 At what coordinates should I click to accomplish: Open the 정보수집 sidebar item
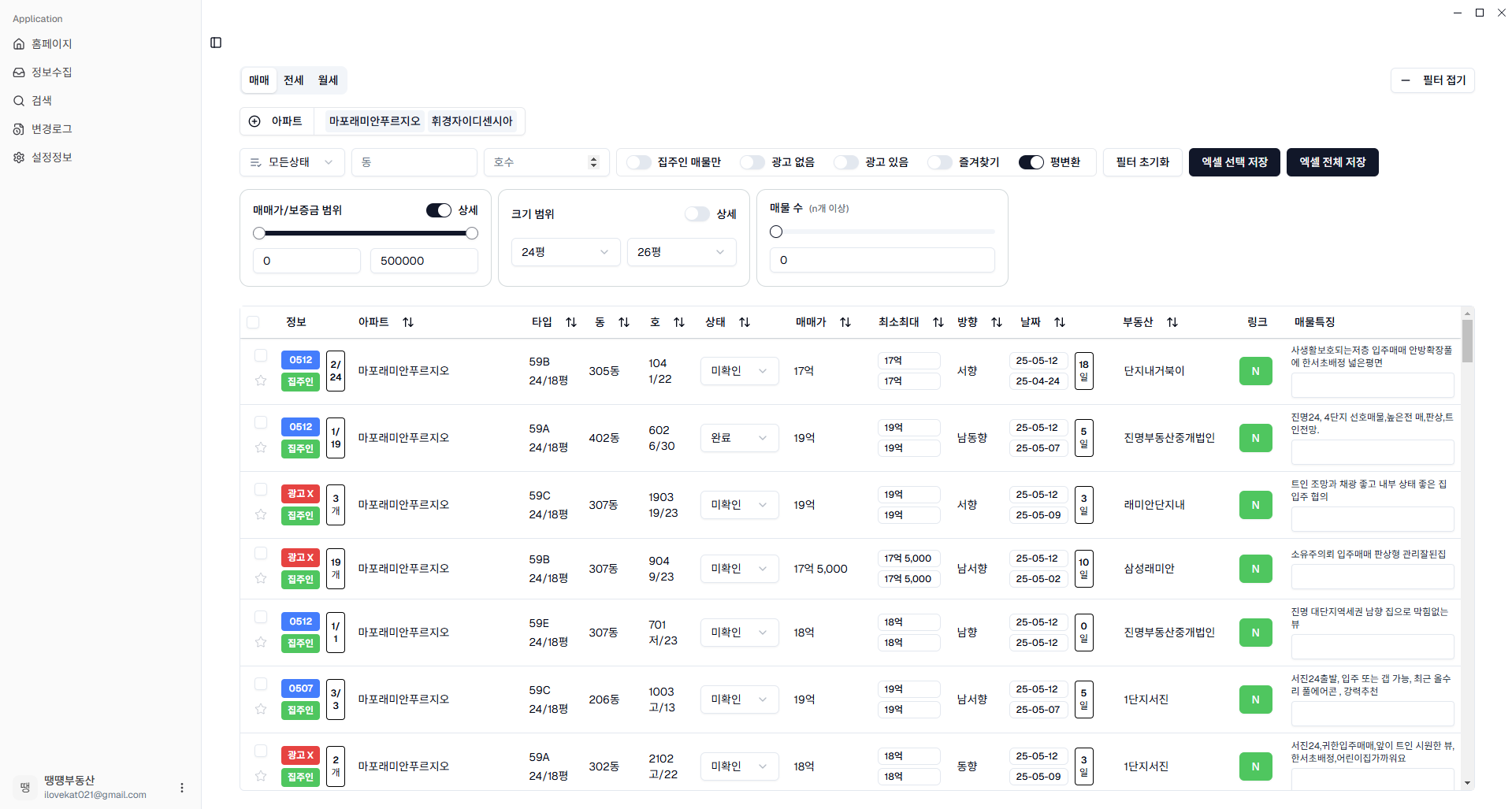pyautogui.click(x=100, y=72)
